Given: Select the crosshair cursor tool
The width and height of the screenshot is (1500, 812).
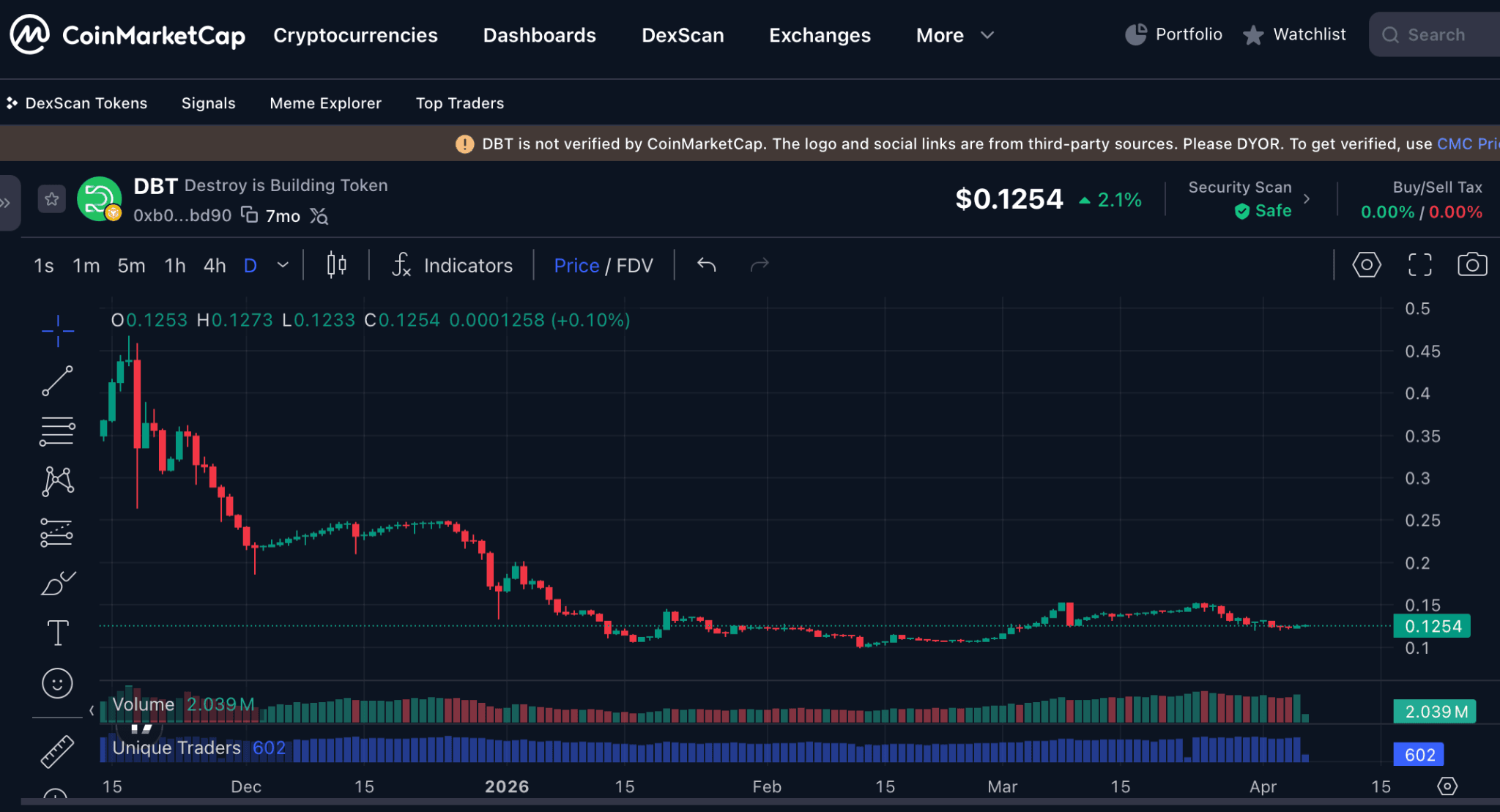Looking at the screenshot, I should [x=57, y=331].
